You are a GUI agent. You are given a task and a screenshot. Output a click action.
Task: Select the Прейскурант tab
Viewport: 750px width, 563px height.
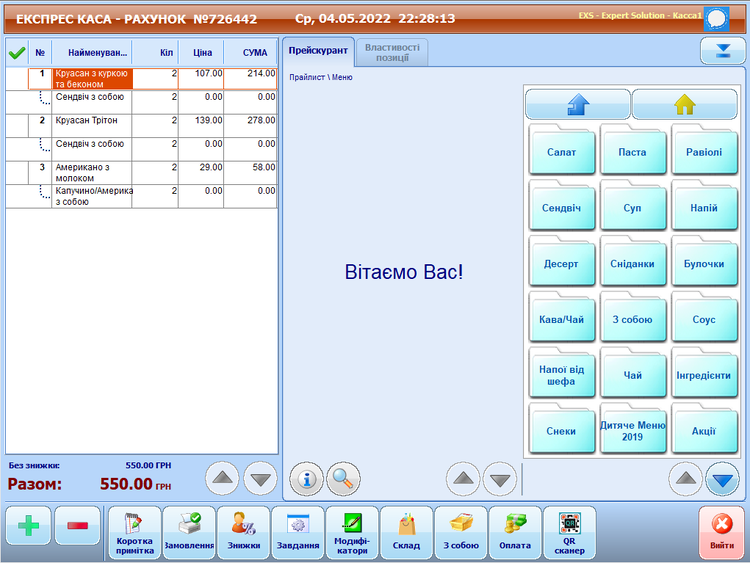[318, 50]
